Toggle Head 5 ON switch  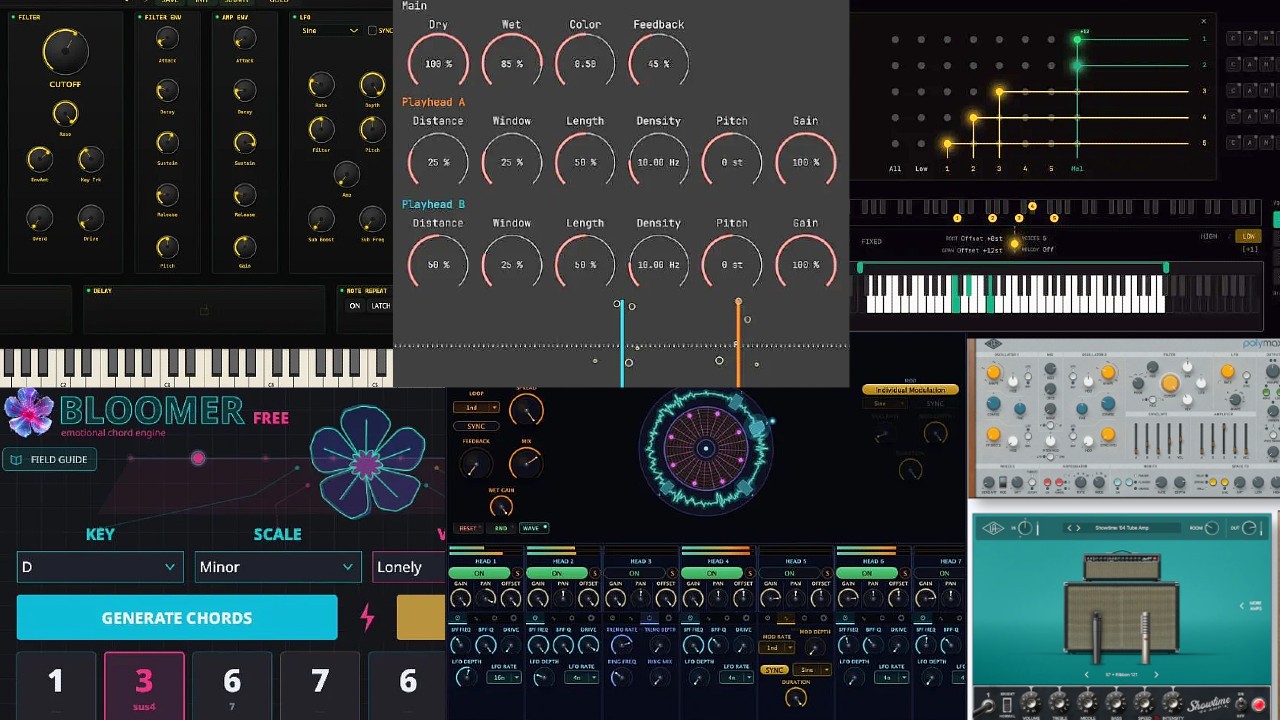tap(790, 573)
